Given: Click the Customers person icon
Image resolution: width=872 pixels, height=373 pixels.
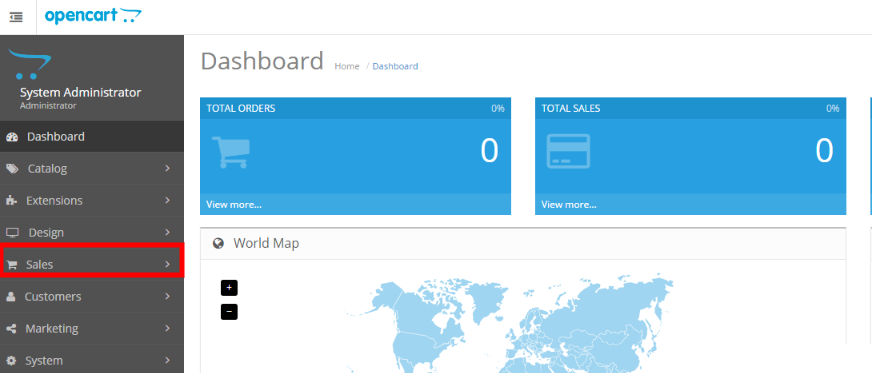Looking at the screenshot, I should coord(11,297).
